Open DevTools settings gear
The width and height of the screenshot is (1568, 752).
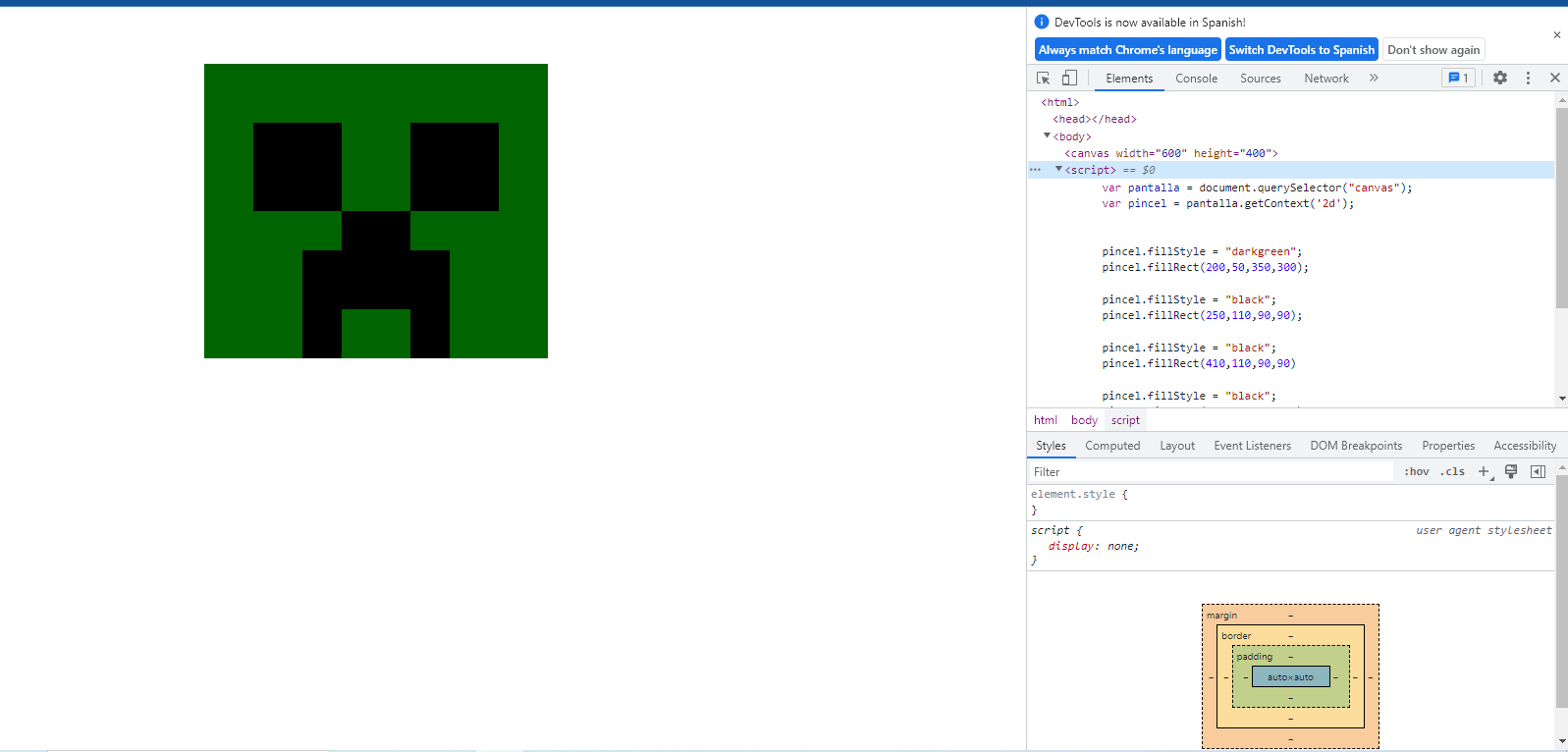click(x=1500, y=78)
